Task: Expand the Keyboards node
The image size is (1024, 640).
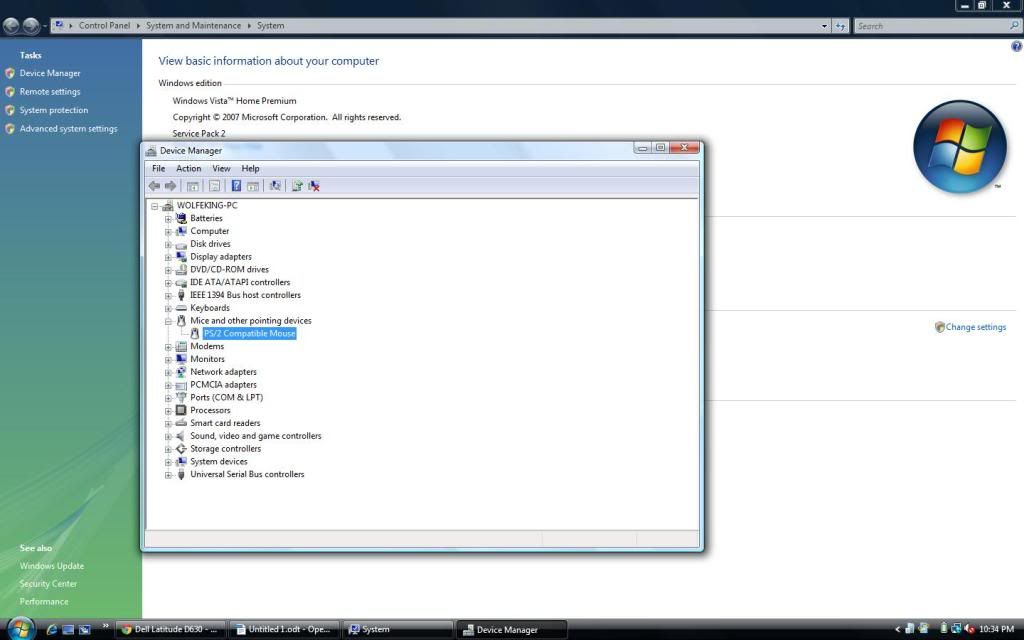Action: tap(168, 308)
